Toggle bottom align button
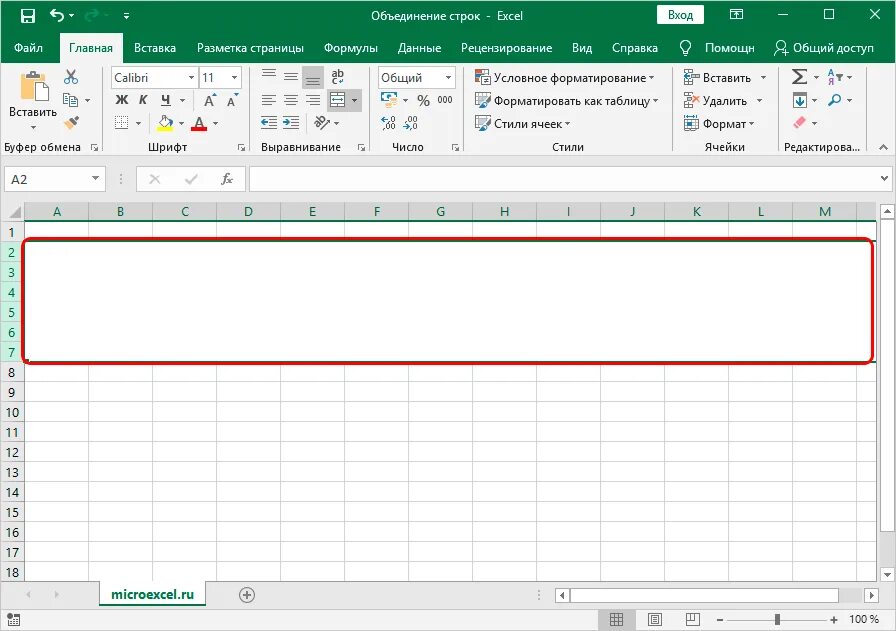The image size is (896, 631). (x=313, y=77)
